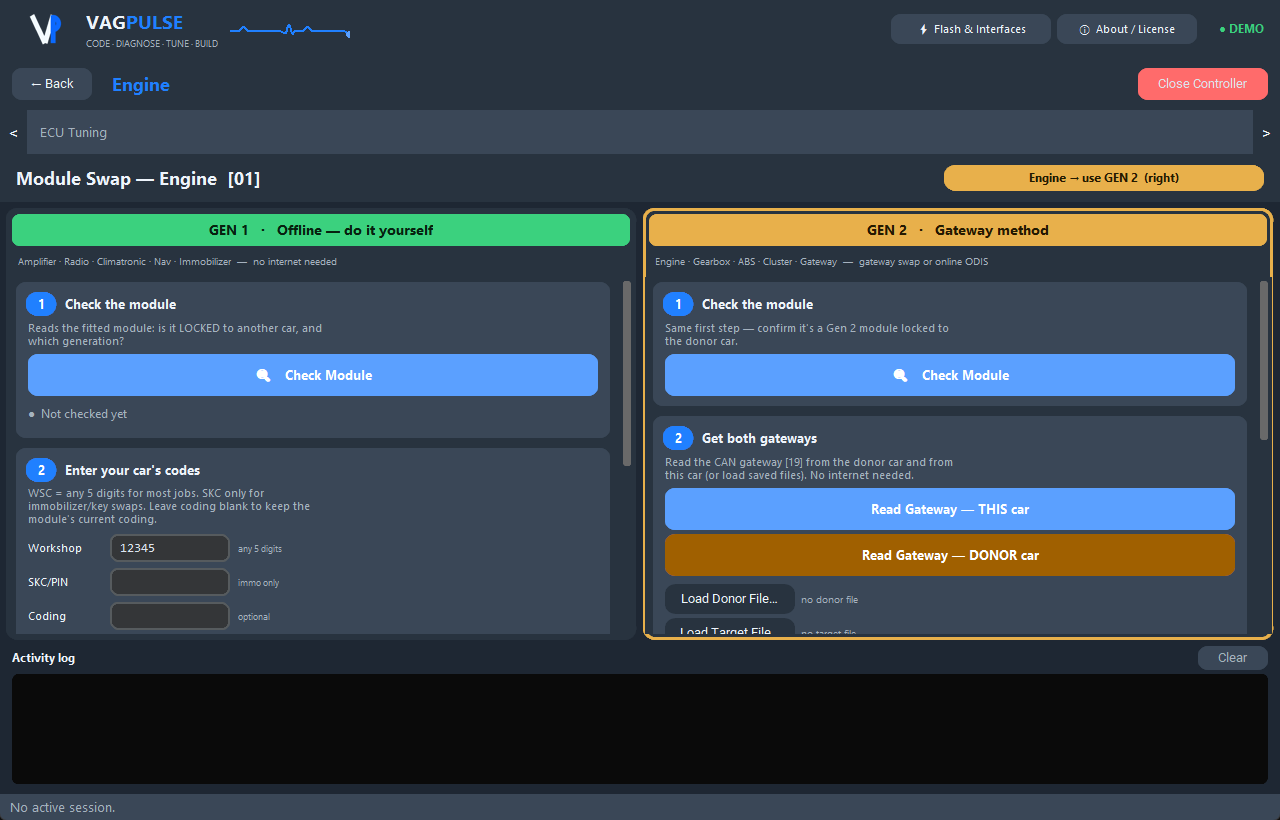Click Read Gateway — THIS car
The image size is (1280, 820).
(950, 509)
